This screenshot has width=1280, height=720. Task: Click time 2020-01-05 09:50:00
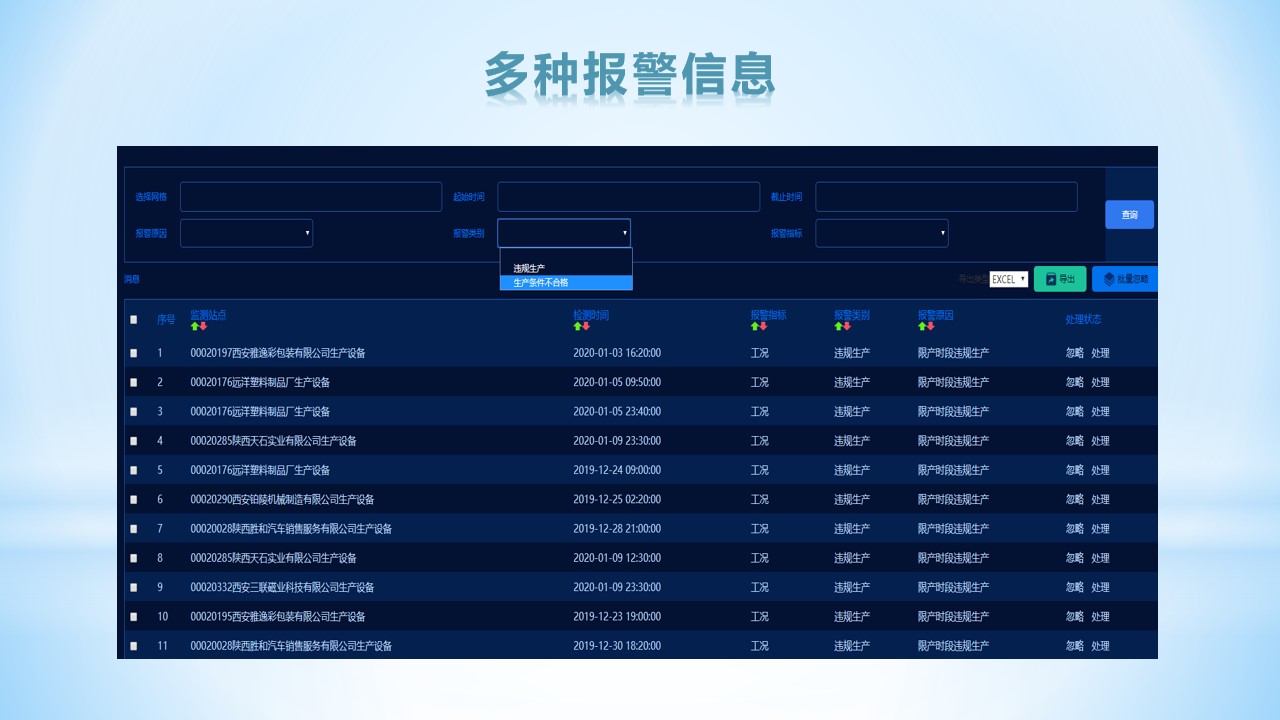pyautogui.click(x=617, y=382)
